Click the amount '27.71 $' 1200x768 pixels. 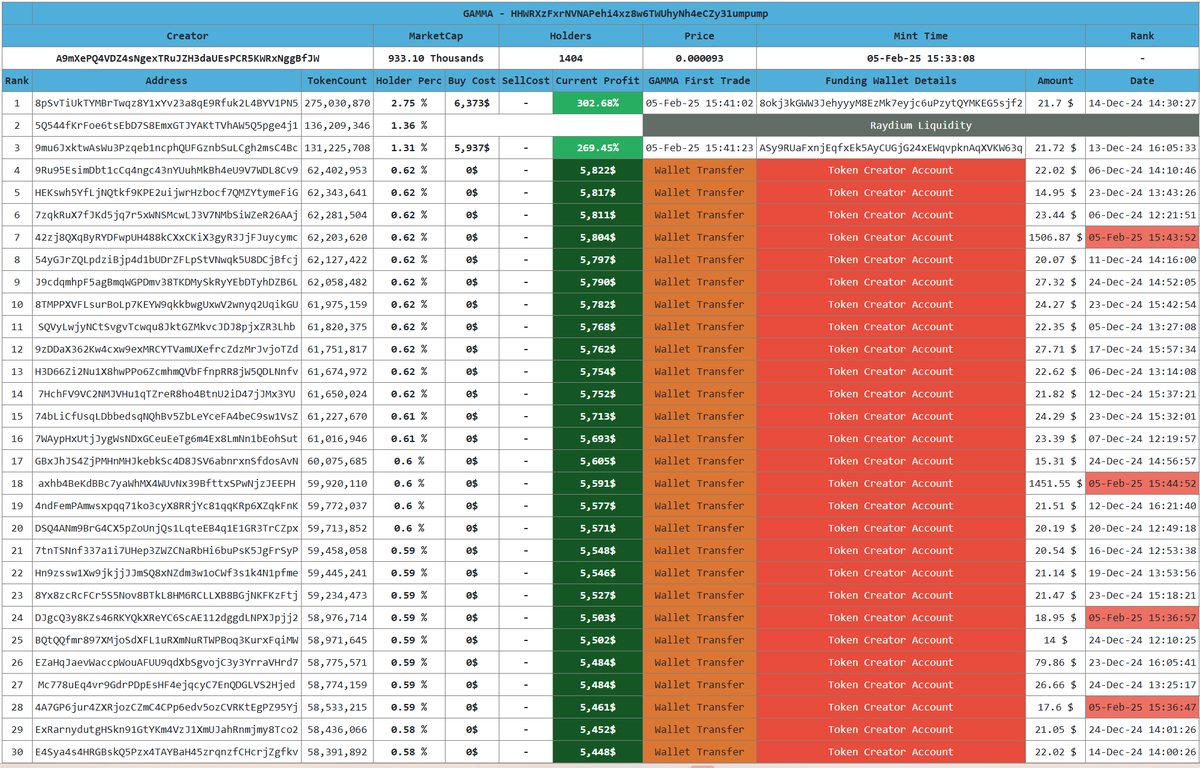[x=1055, y=349]
